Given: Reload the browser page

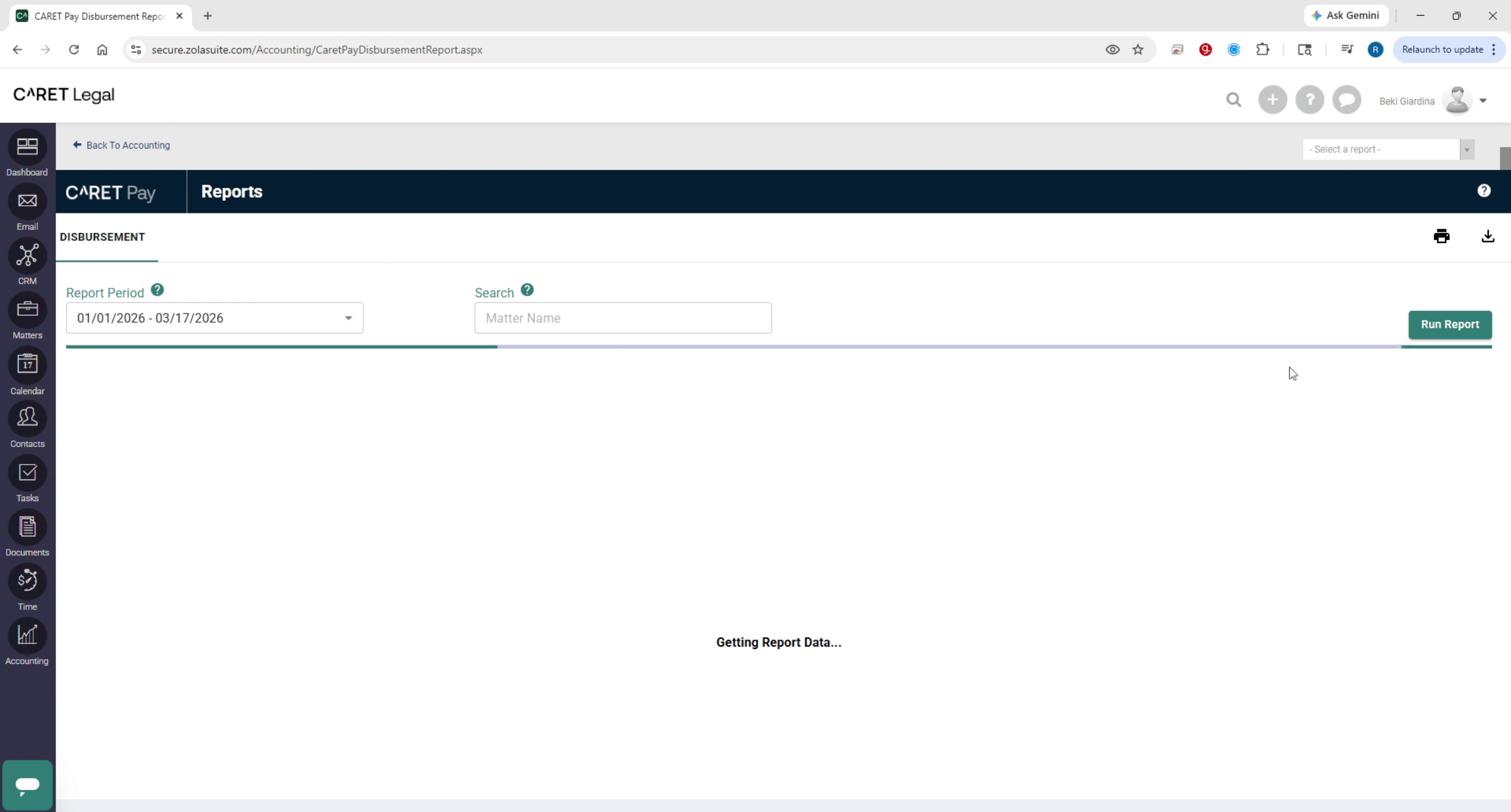Looking at the screenshot, I should 74,50.
